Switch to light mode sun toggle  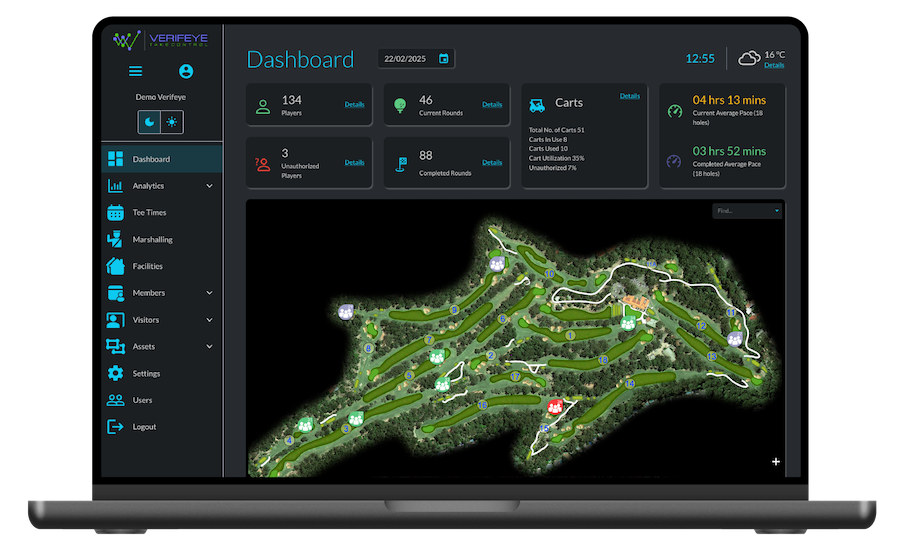(x=172, y=122)
